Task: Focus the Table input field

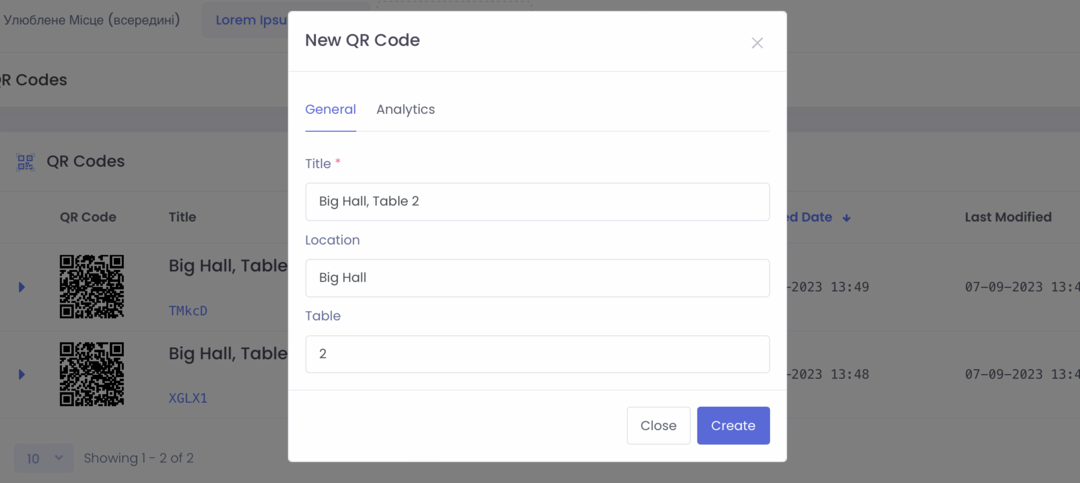Action: [x=537, y=354]
